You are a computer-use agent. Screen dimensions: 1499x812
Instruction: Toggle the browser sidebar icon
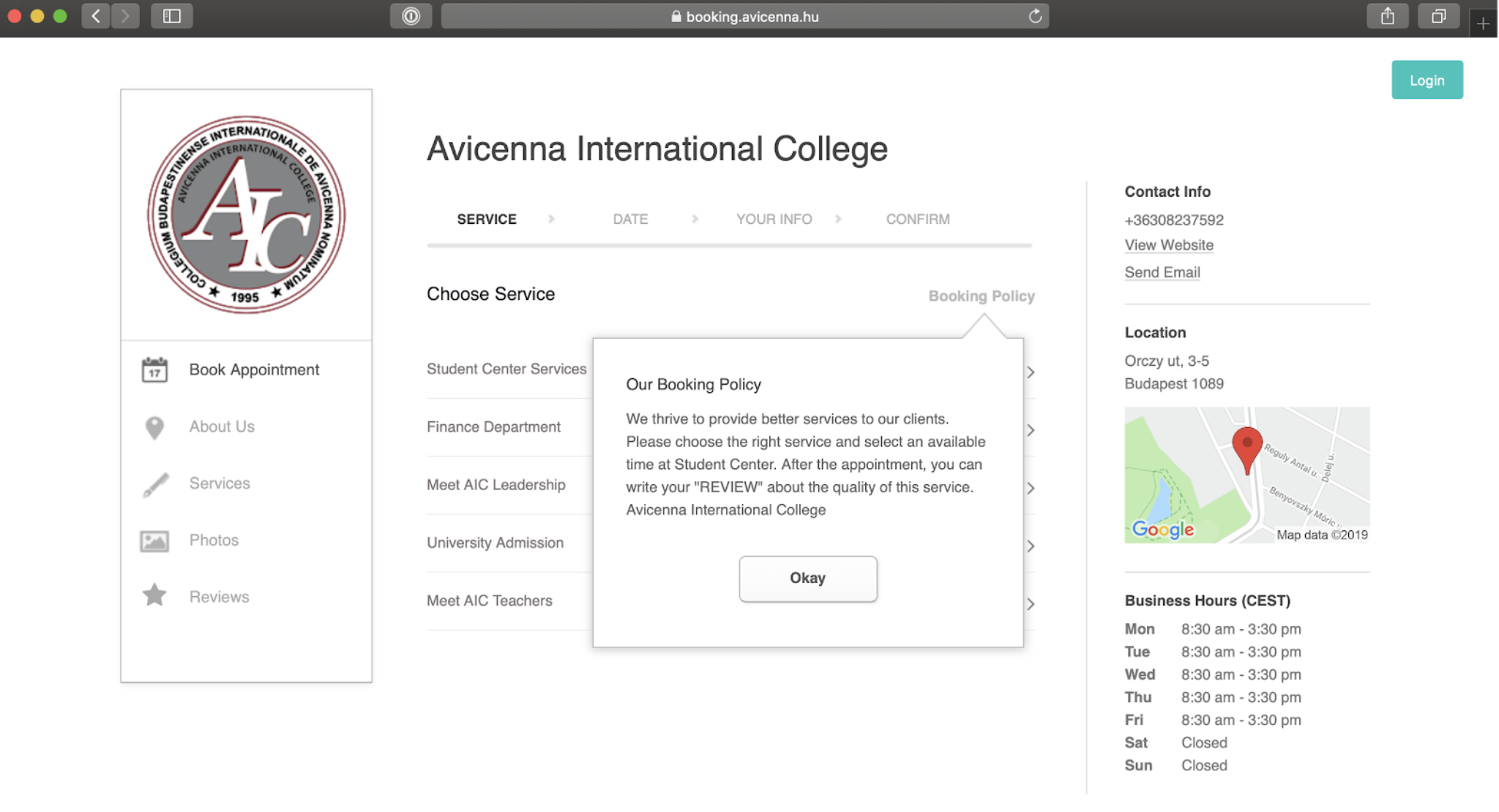click(172, 16)
